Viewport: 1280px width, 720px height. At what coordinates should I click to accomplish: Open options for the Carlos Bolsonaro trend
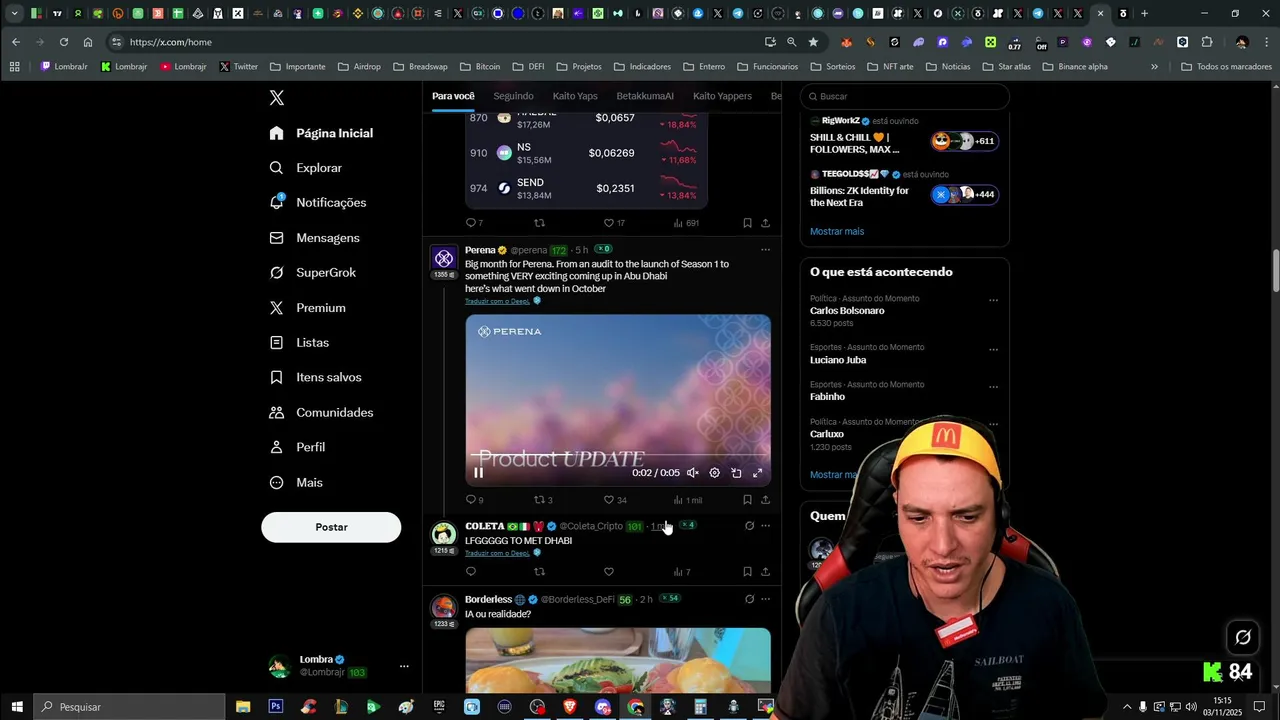993,300
